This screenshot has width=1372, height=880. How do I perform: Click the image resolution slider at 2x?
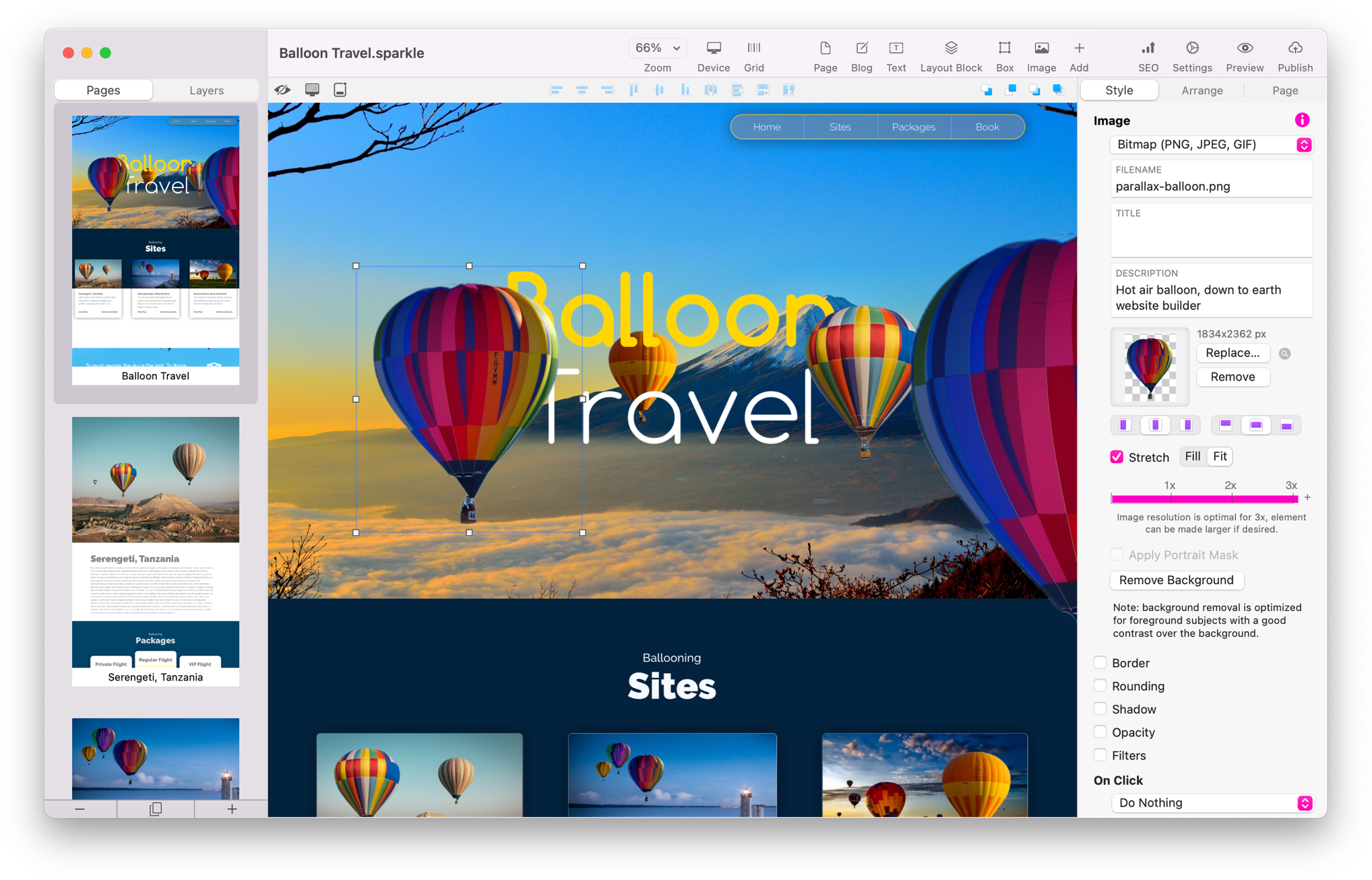click(1231, 499)
